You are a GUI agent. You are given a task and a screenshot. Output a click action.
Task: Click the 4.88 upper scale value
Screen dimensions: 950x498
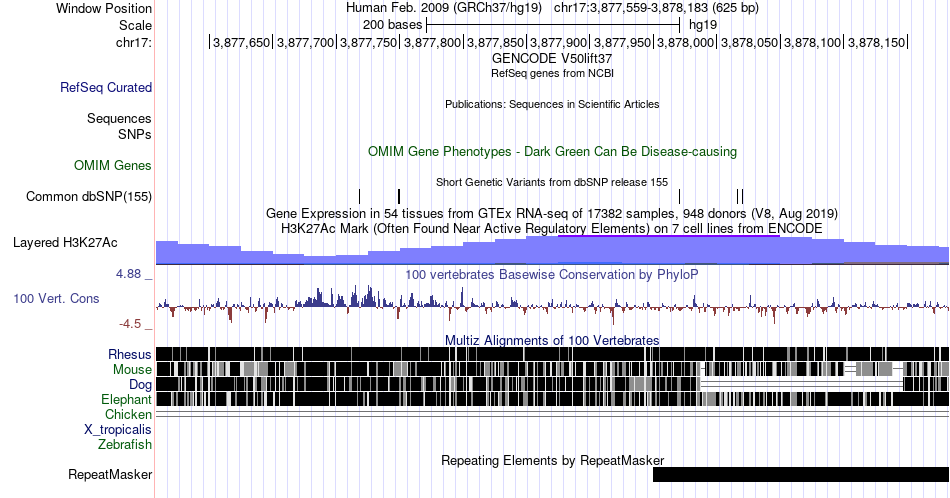[x=128, y=274]
